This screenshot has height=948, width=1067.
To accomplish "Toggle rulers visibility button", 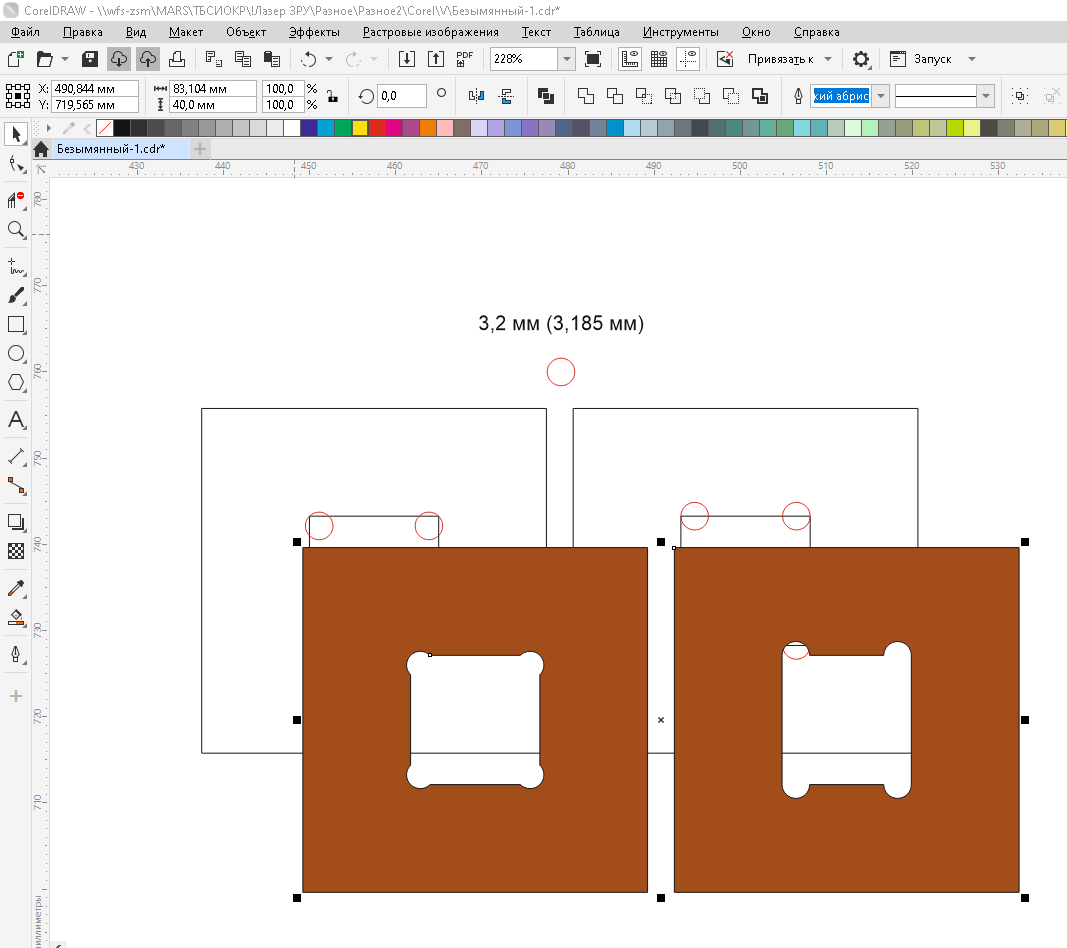I will pos(630,59).
